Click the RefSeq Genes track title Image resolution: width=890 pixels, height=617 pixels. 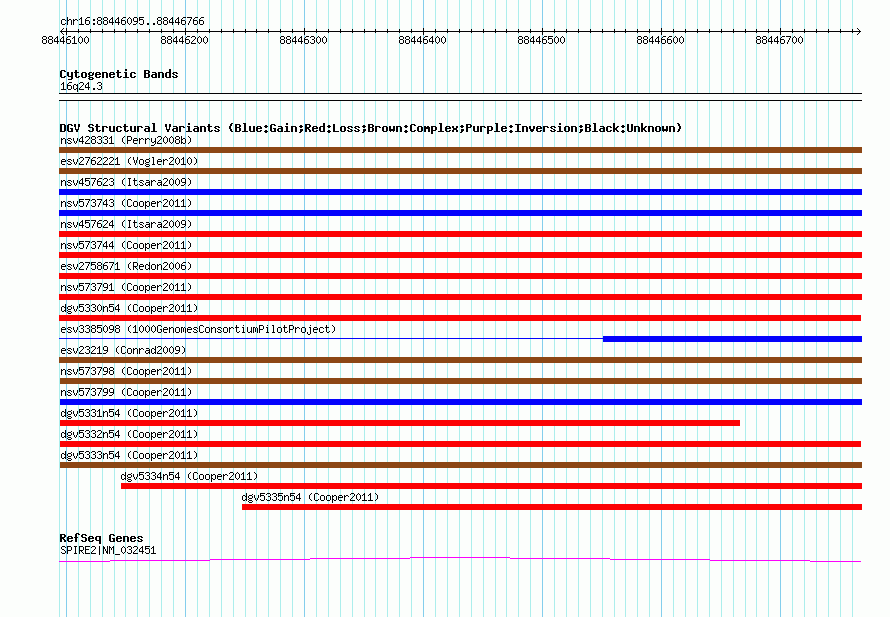pos(101,538)
